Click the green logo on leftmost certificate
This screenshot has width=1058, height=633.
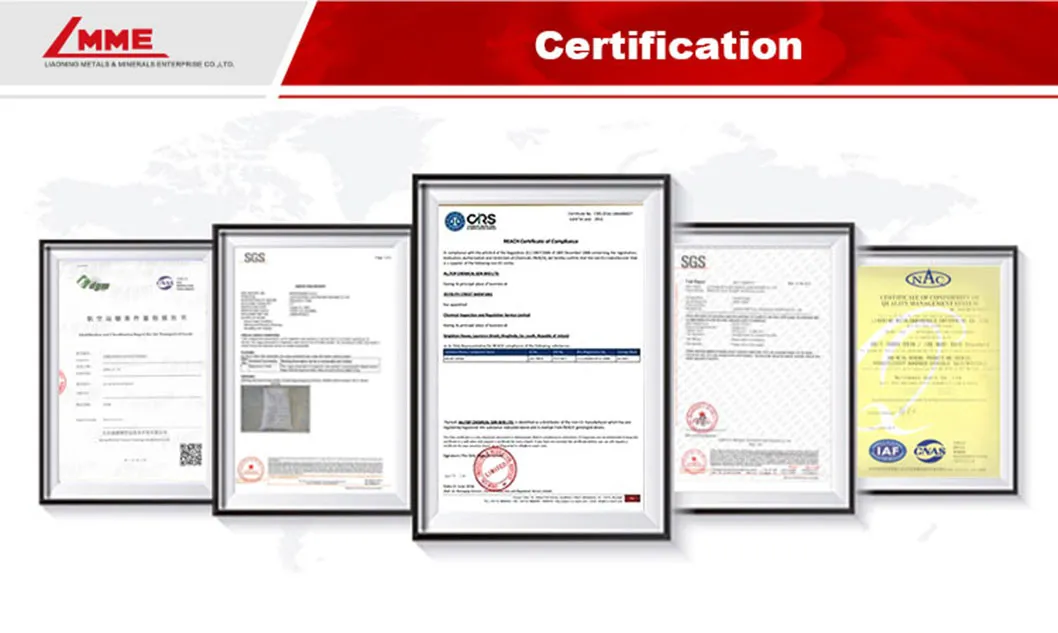[93, 283]
